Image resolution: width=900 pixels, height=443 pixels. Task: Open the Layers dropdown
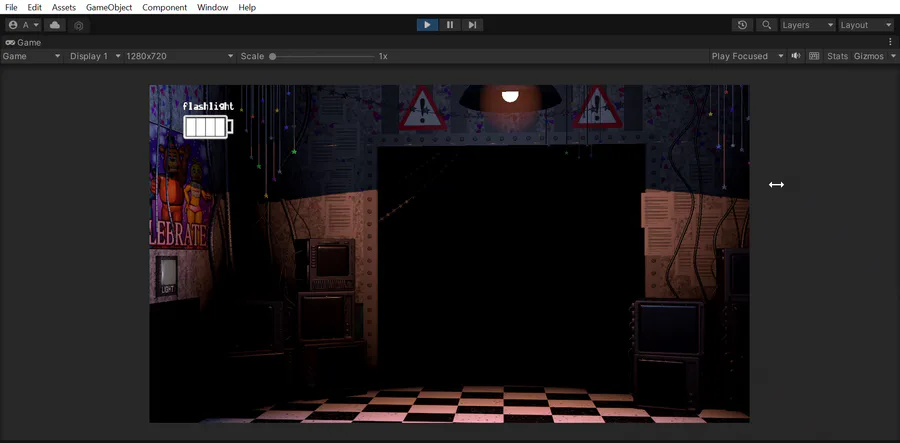808,25
